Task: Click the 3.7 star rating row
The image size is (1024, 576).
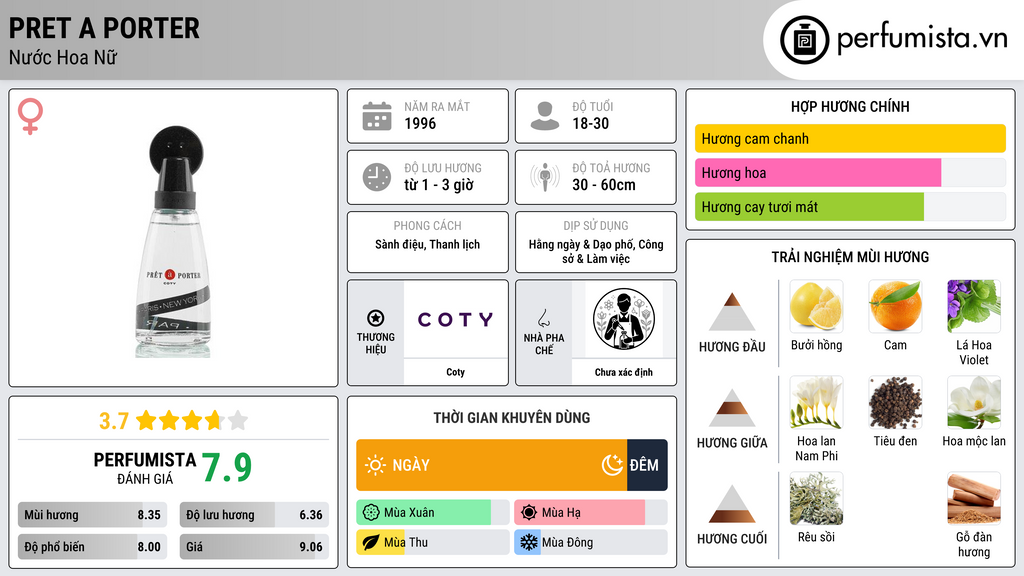Action: tap(173, 421)
